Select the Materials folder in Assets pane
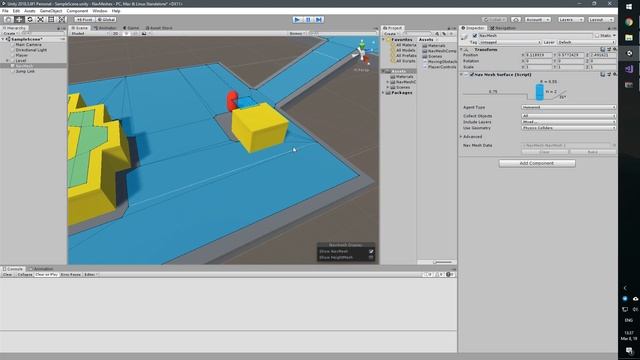Screen dimensions: 640x360 [x=437, y=46]
